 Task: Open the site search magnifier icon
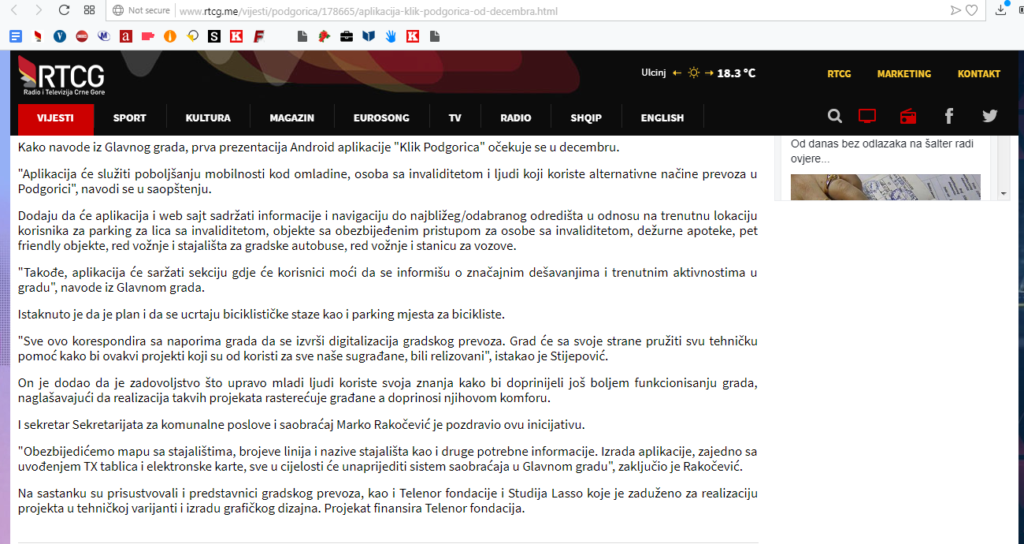pyautogui.click(x=835, y=117)
